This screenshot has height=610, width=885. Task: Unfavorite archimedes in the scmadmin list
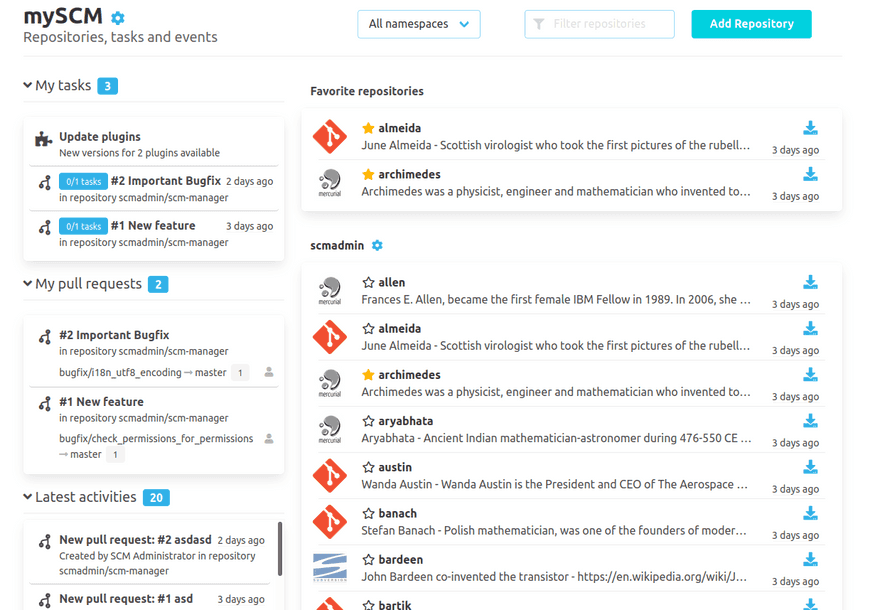coord(368,375)
